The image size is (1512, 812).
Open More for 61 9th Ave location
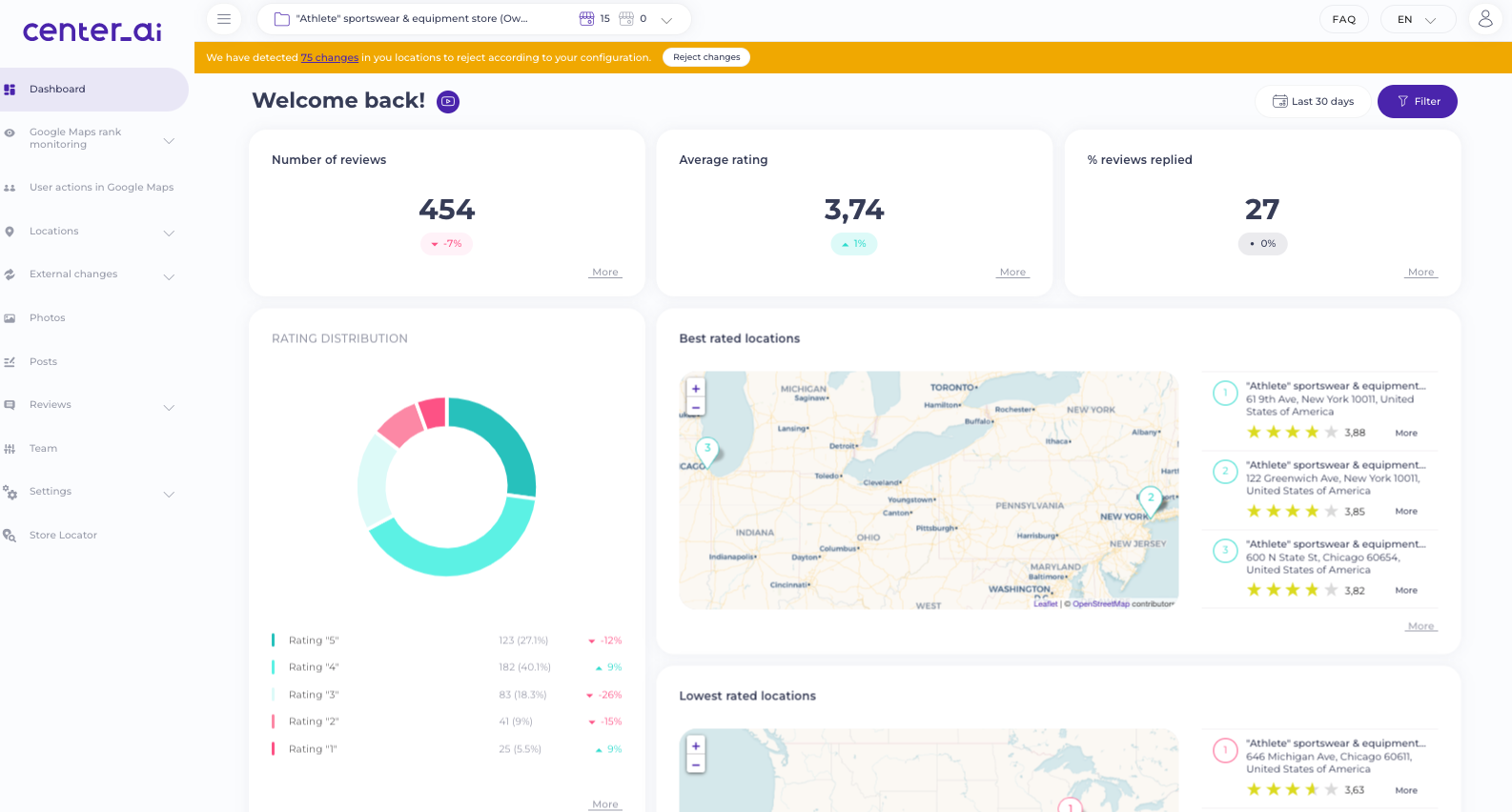[x=1406, y=433]
